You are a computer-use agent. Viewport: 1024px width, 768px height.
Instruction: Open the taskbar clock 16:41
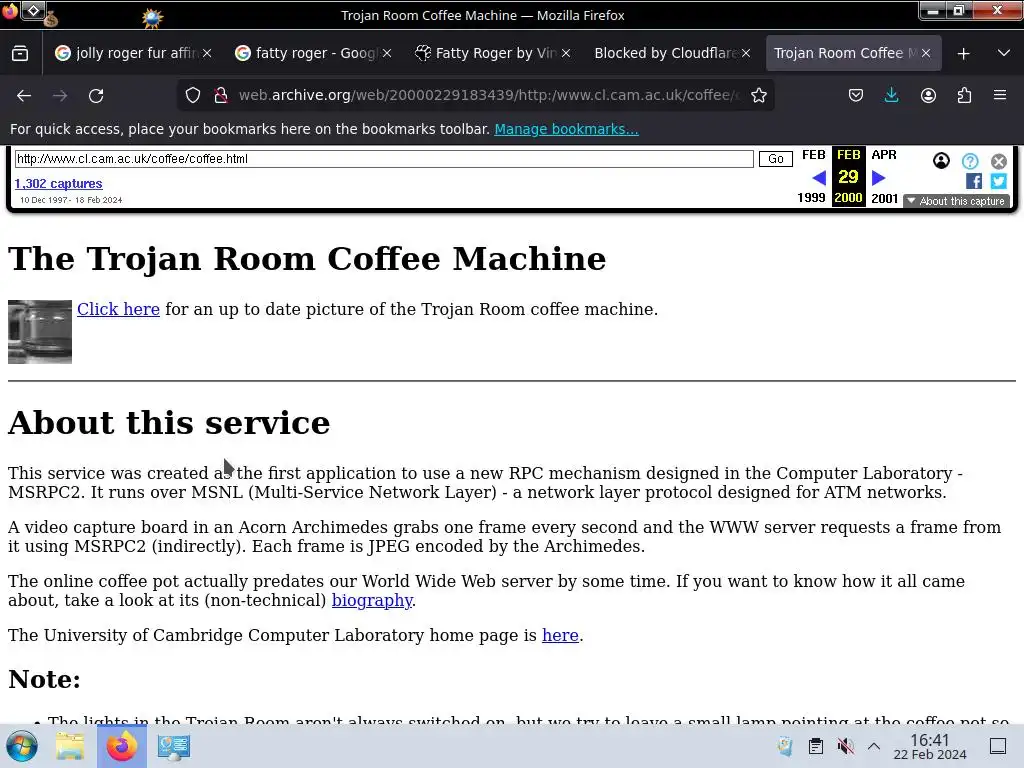pyautogui.click(x=929, y=746)
